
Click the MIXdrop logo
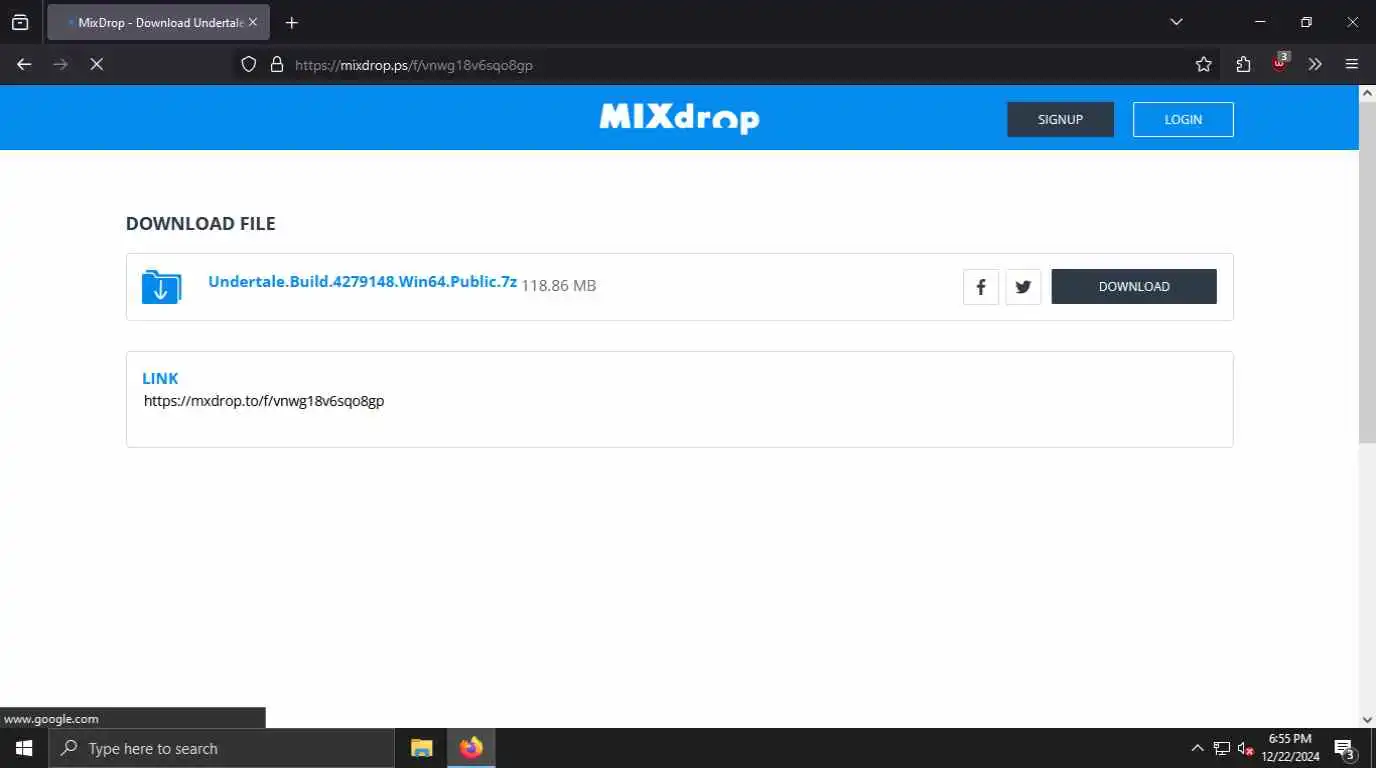[679, 118]
